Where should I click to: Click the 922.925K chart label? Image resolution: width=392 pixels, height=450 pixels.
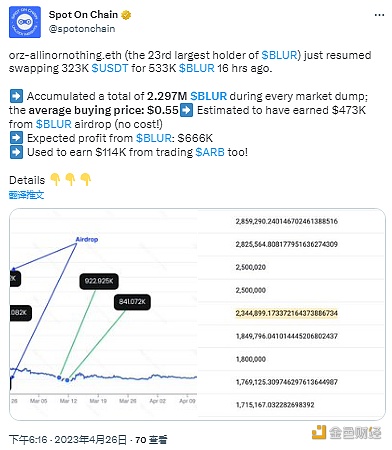click(x=99, y=281)
